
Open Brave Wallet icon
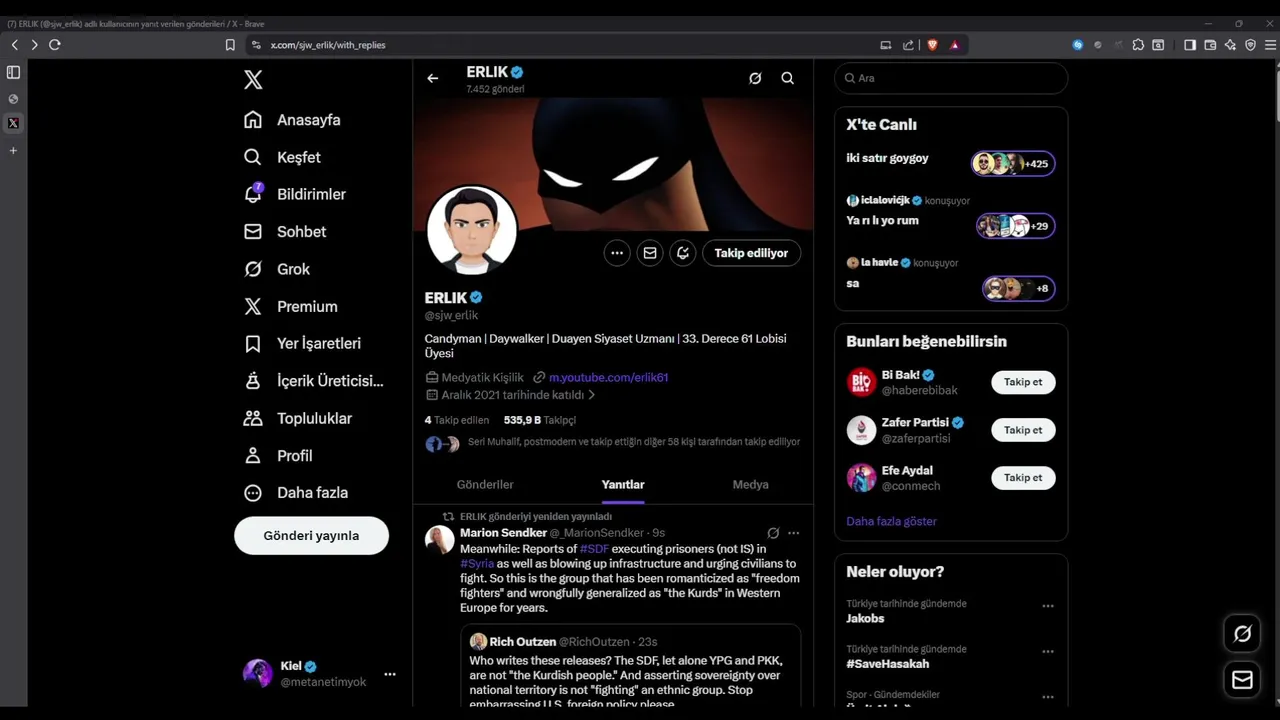tap(1210, 45)
